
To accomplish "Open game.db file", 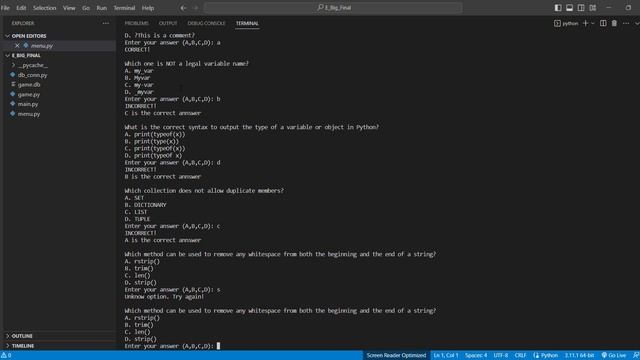I will [x=29, y=84].
